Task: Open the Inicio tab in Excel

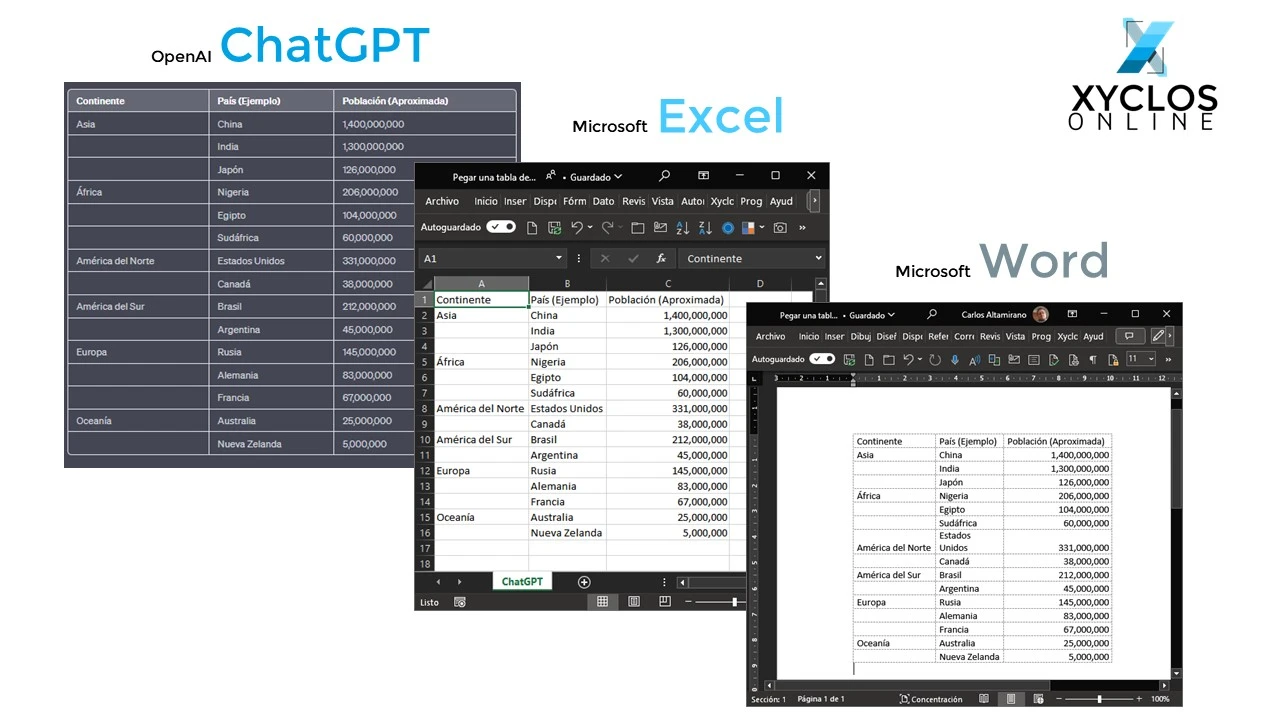Action: coord(485,201)
